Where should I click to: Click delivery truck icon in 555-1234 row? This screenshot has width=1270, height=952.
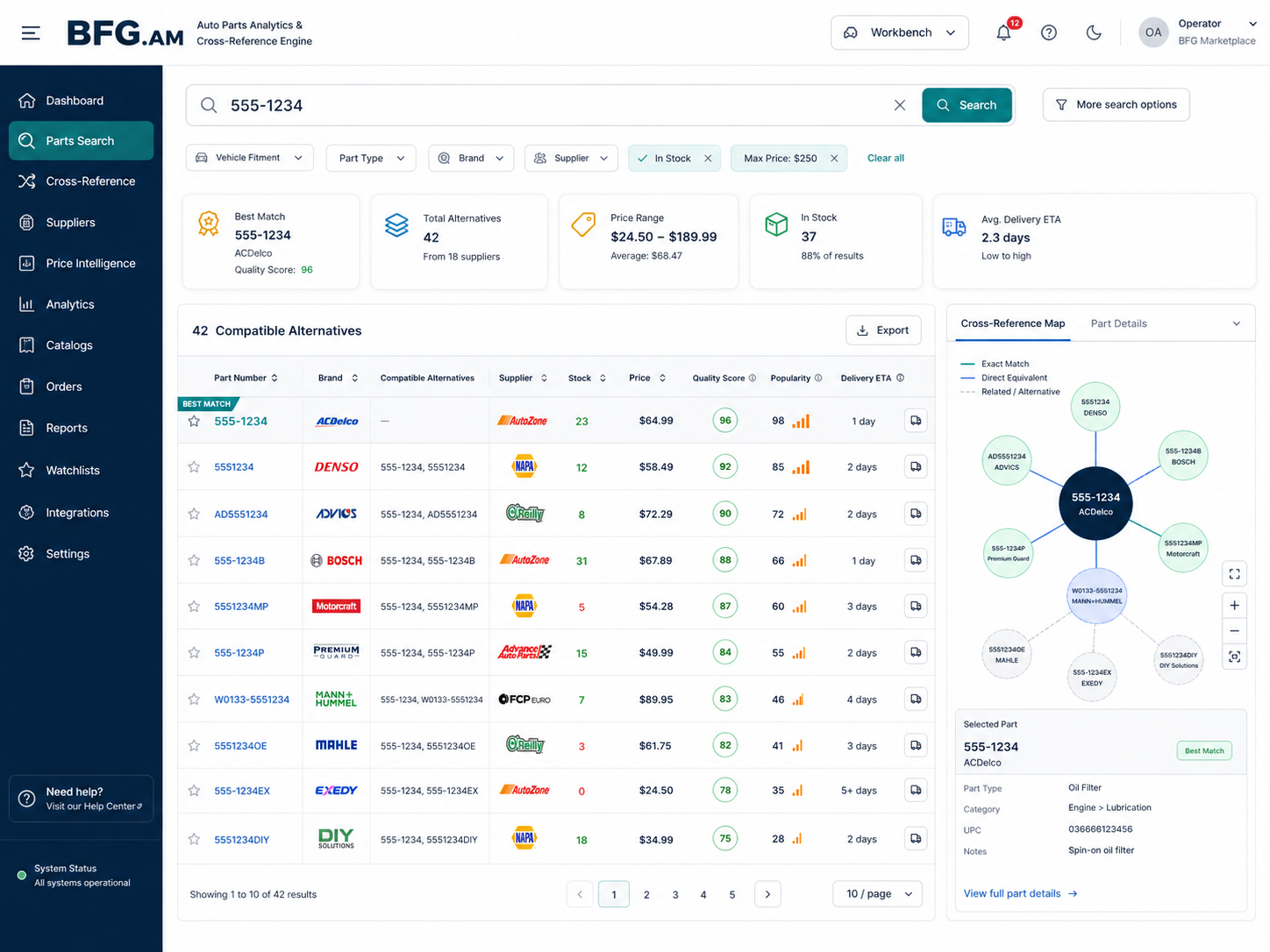click(916, 421)
